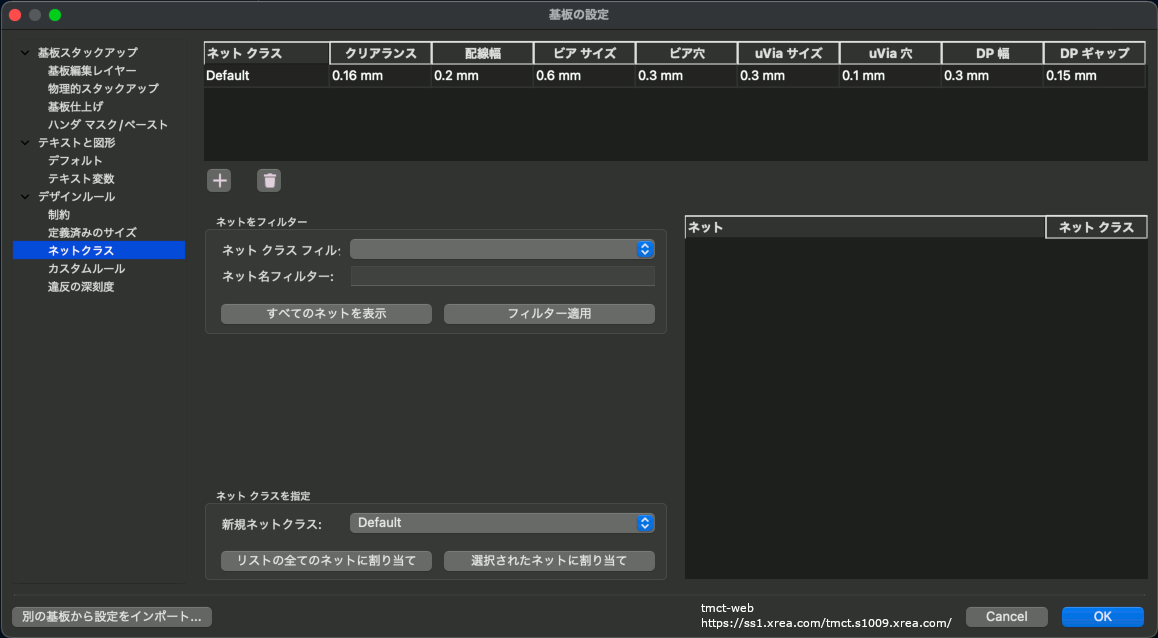The image size is (1158, 638).
Task: Click 選択されたネットに割り当て button
Action: [x=549, y=560]
